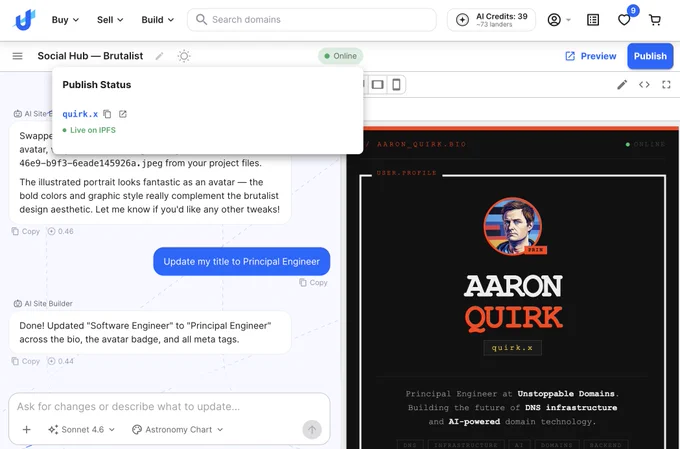Open the quirk.x domain link
Screen dimensions: 680x449
[80, 114]
